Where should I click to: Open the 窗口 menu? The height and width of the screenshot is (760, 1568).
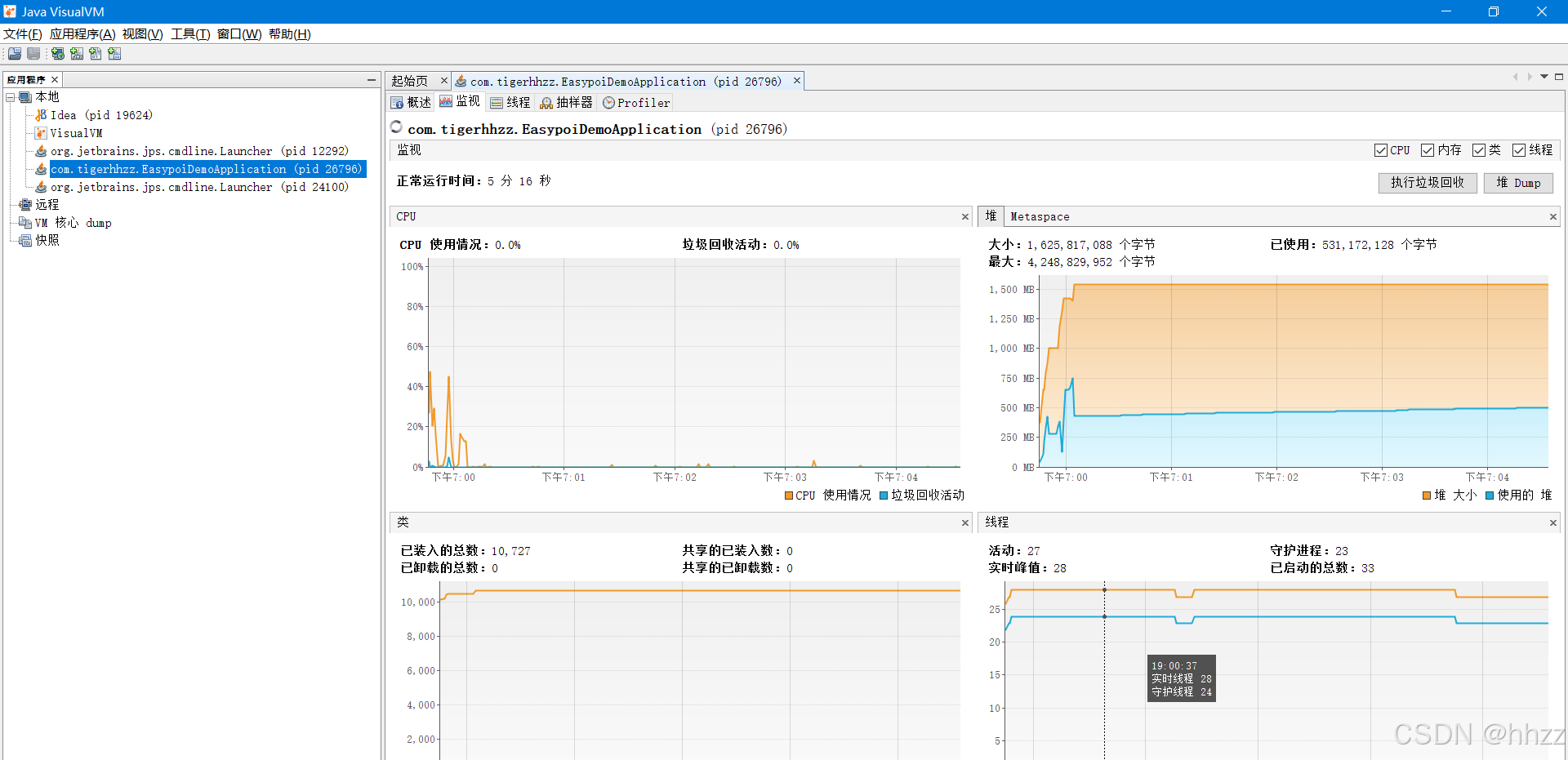[x=239, y=34]
